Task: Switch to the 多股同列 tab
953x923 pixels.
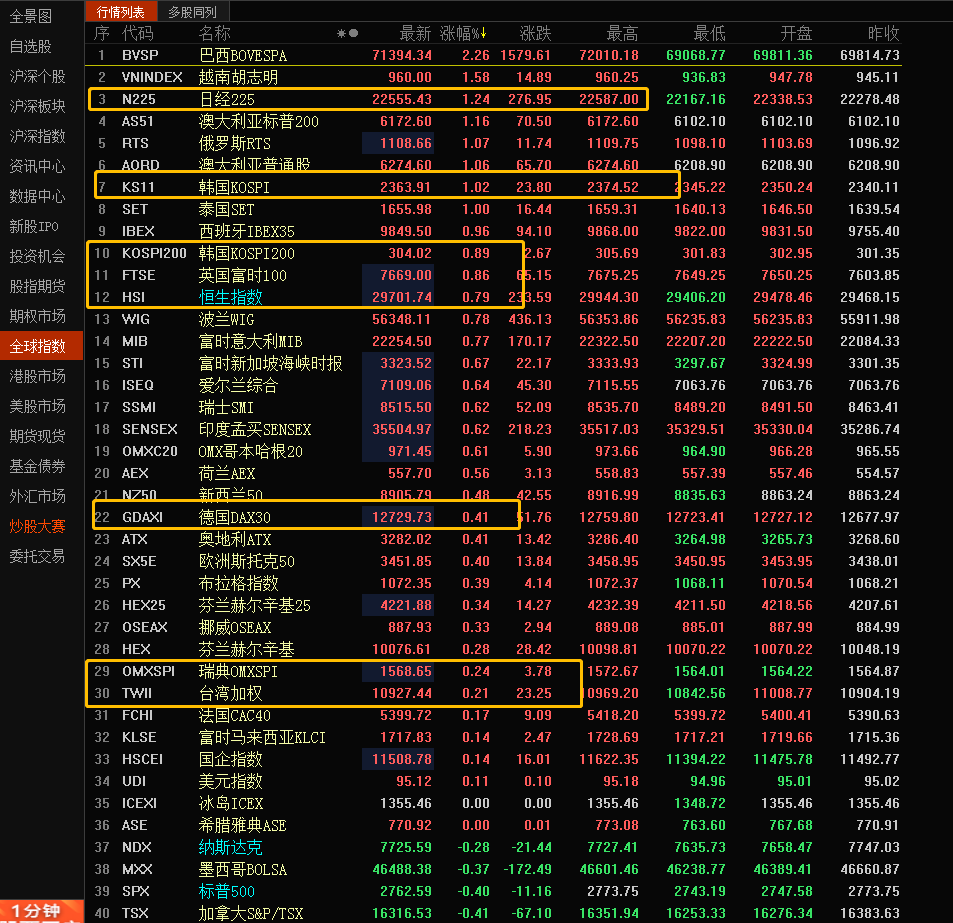Action: point(192,12)
